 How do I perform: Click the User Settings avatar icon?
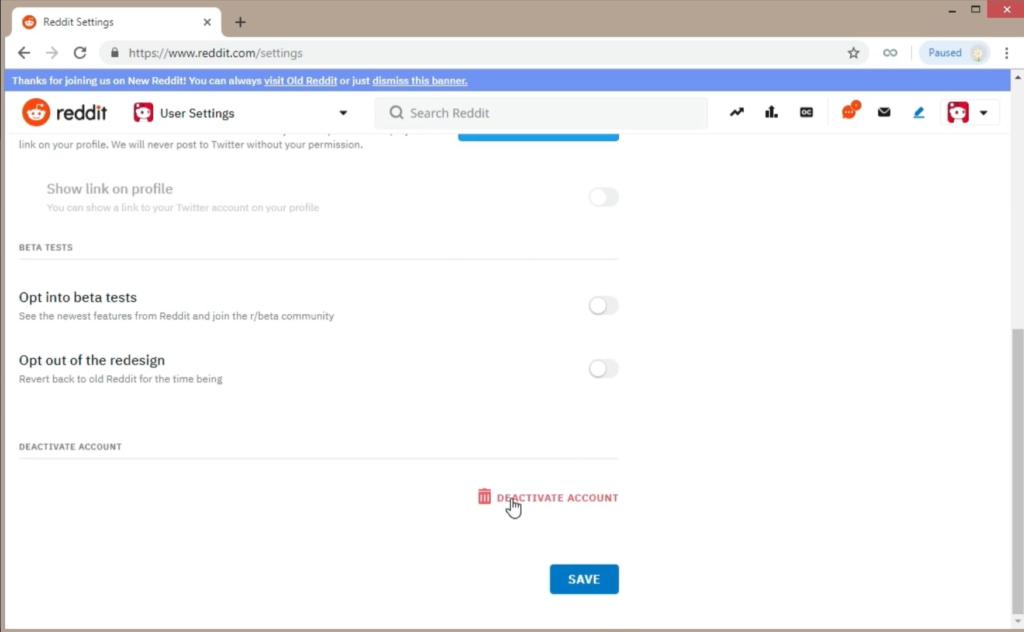click(x=143, y=112)
